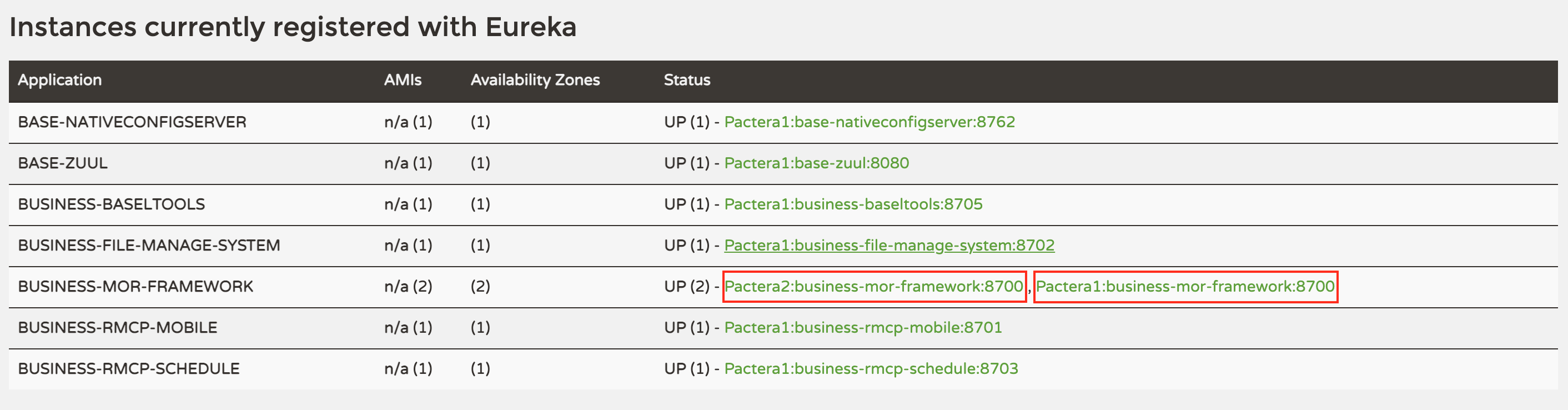Open Pactera2:business-mor-framework:8700 link
The width and height of the screenshot is (1568, 410).
pyautogui.click(x=874, y=286)
